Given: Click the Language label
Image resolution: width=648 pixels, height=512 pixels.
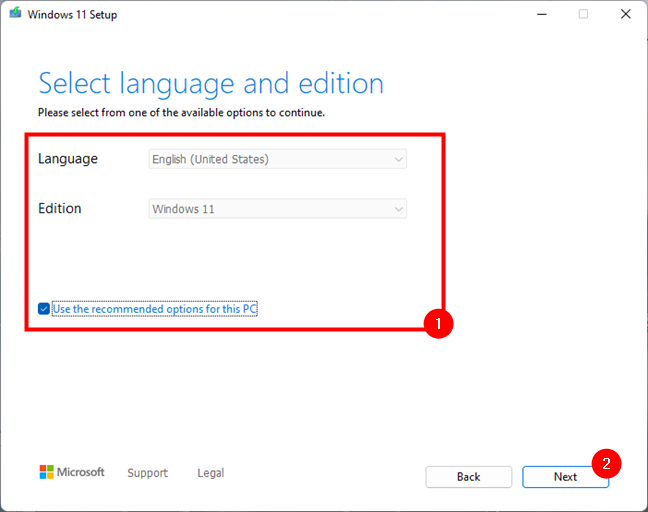Looking at the screenshot, I should (x=68, y=160).
